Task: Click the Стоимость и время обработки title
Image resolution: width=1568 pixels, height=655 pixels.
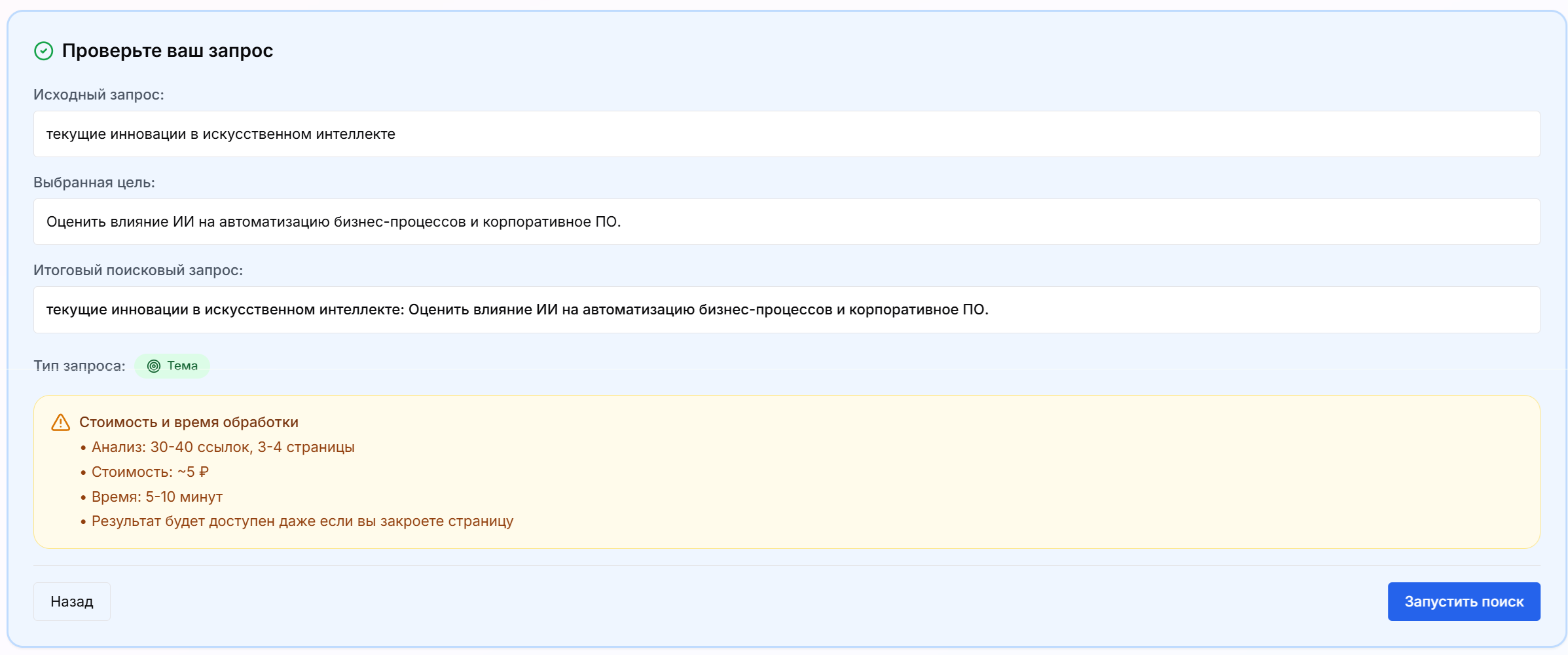Action: pos(189,422)
